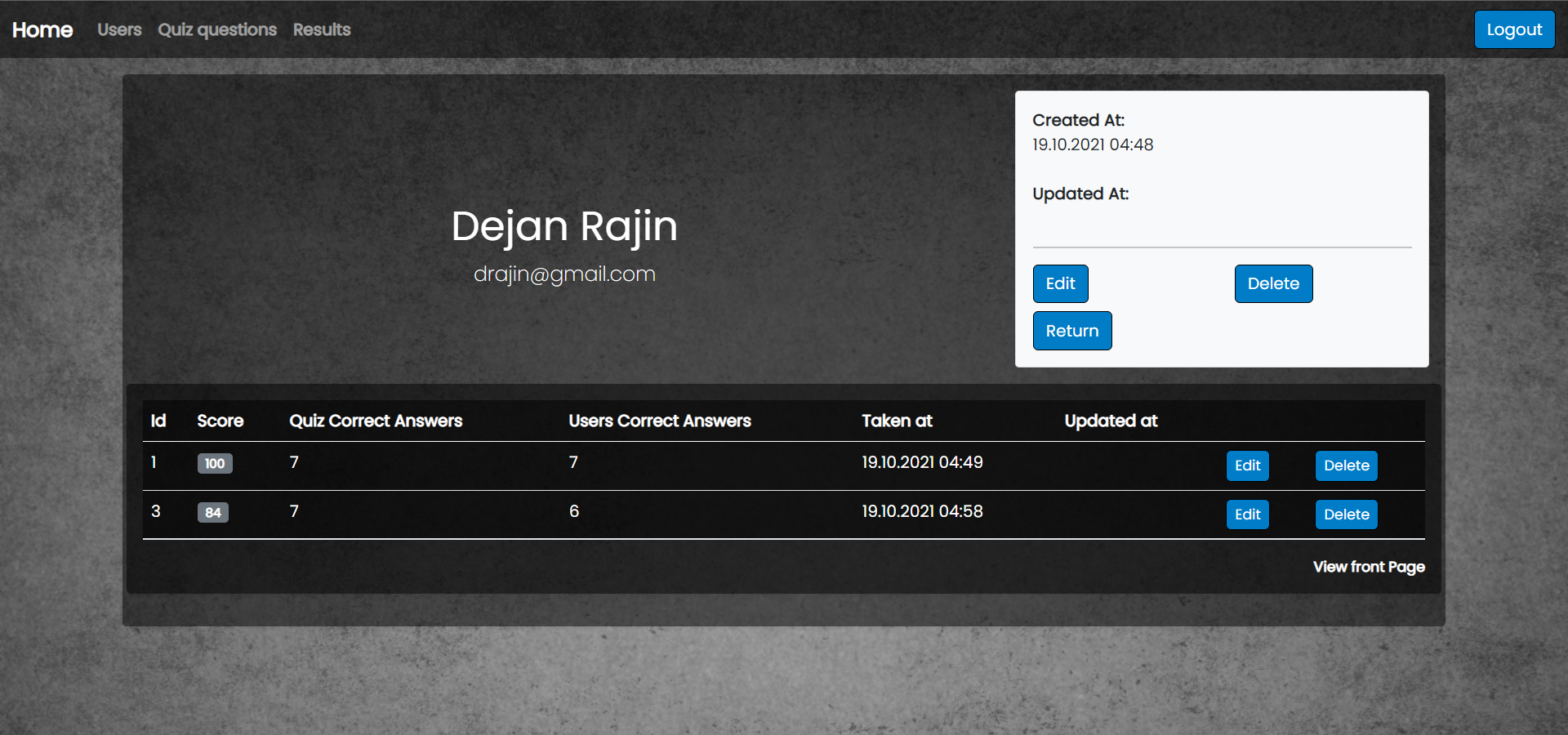Click the email drajin@gmail.com
The height and width of the screenshot is (735, 1568).
click(x=564, y=274)
